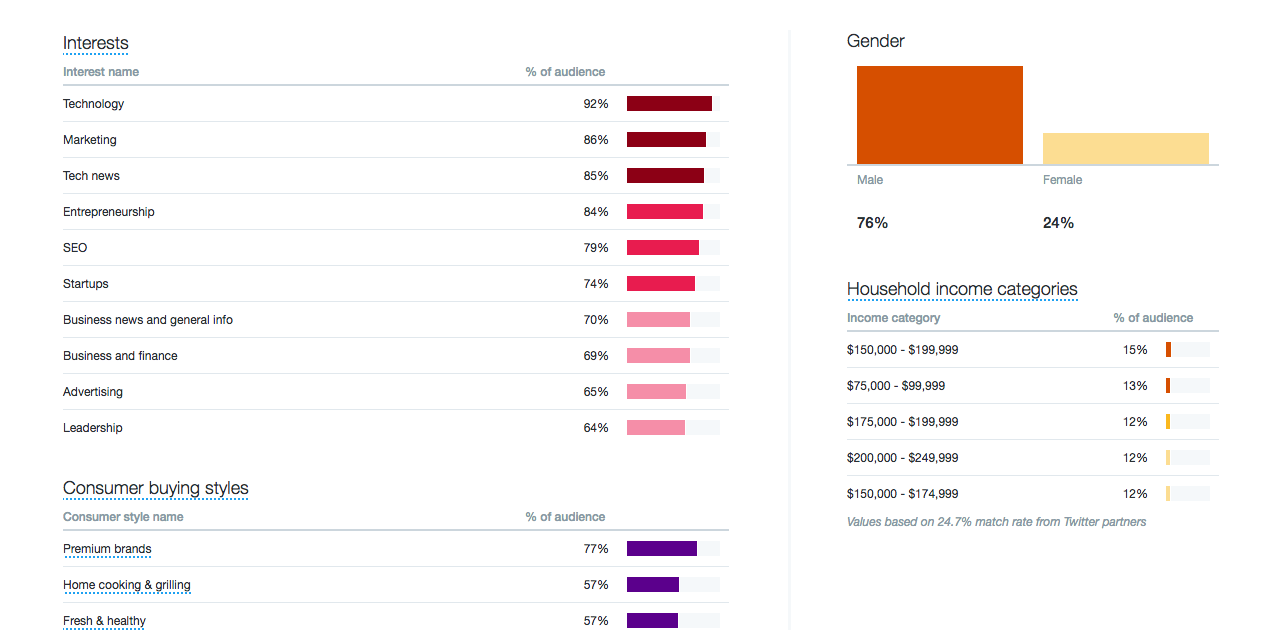Click the Twitter partners match rate note
This screenshot has width=1266, height=630.
pos(995,521)
